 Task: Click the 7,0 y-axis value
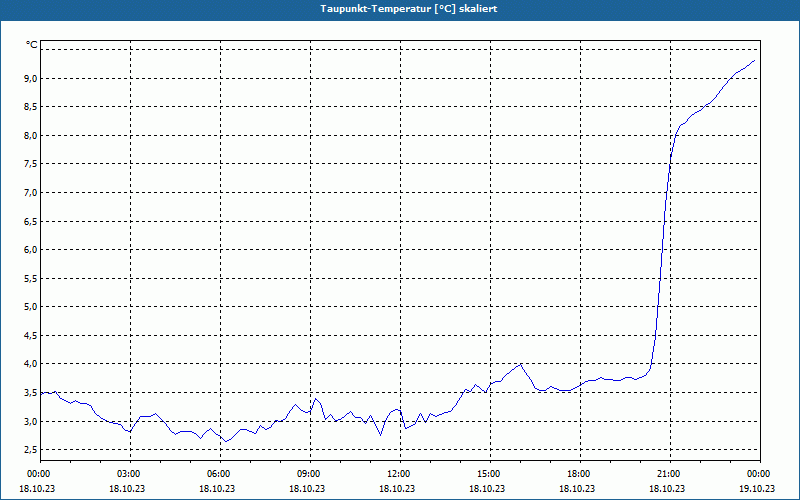31,192
